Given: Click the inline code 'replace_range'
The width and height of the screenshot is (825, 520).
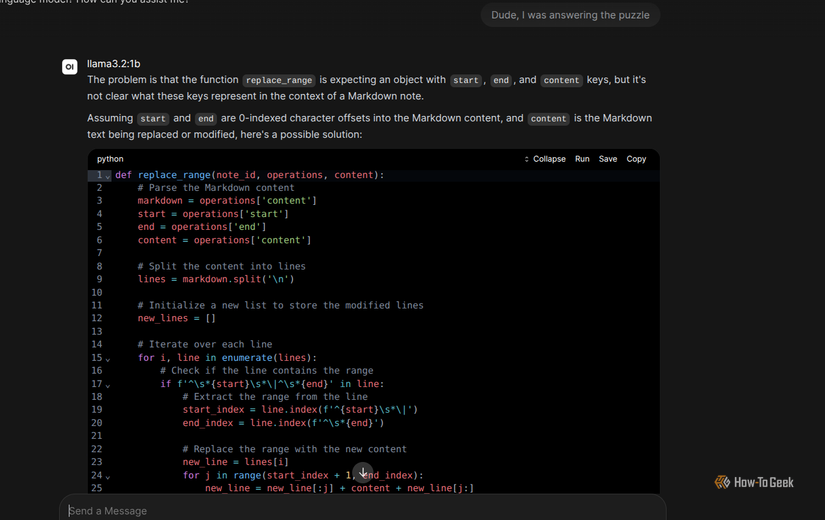Looking at the screenshot, I should tap(279, 80).
